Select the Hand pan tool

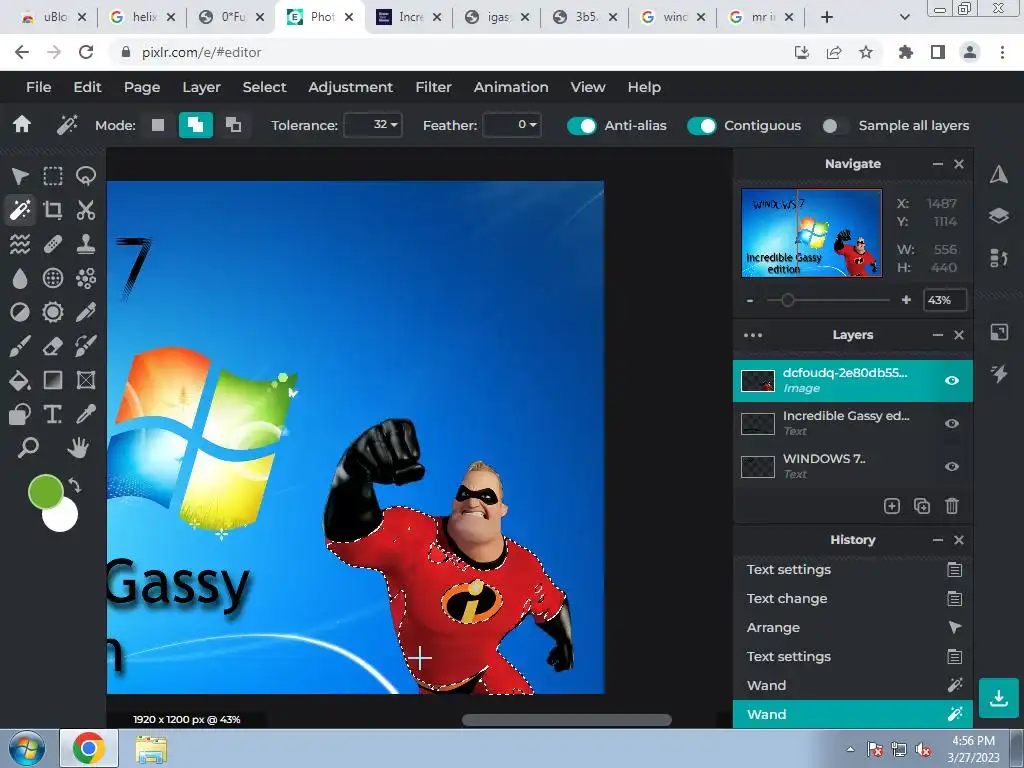pos(78,448)
